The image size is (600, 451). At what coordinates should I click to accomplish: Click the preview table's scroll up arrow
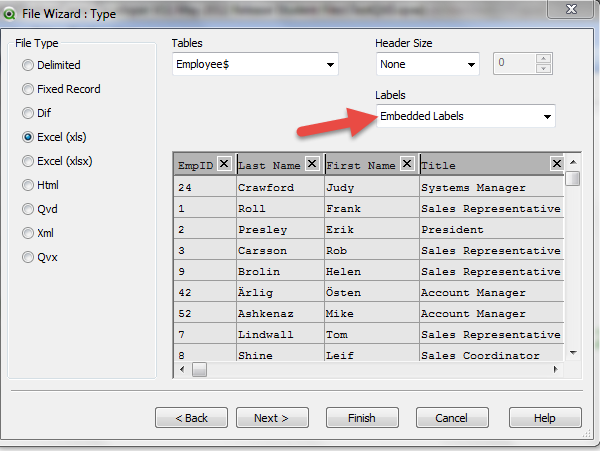pos(573,162)
